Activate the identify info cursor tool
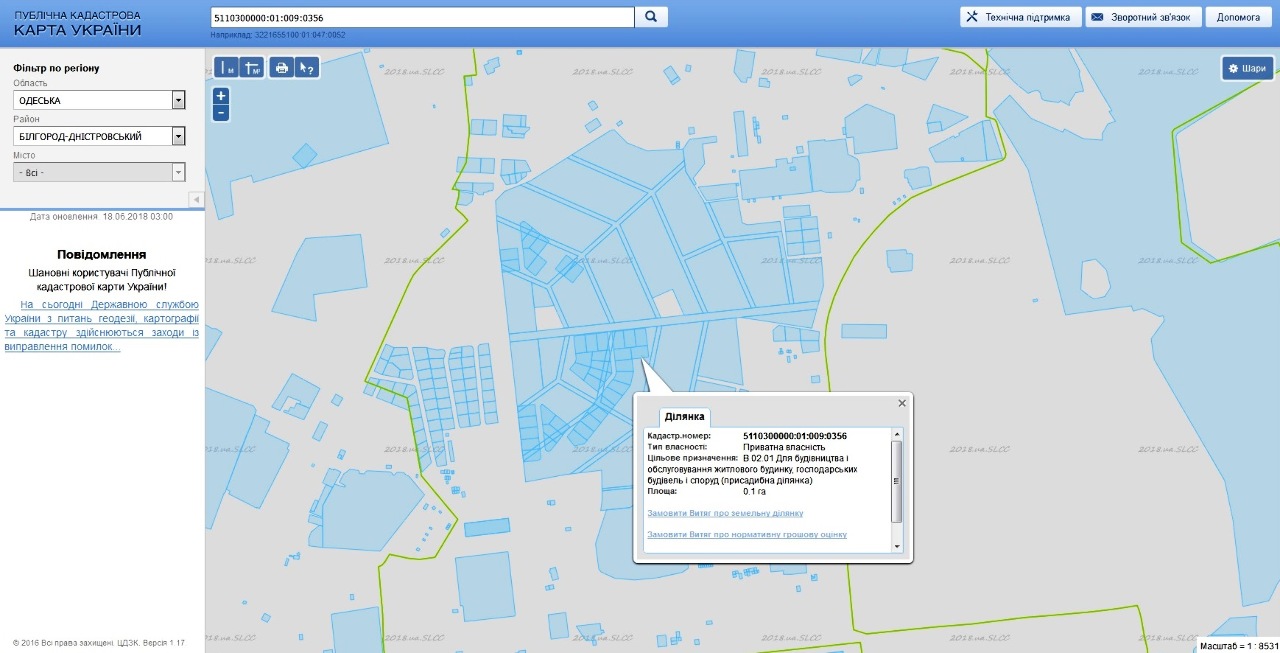 [307, 68]
